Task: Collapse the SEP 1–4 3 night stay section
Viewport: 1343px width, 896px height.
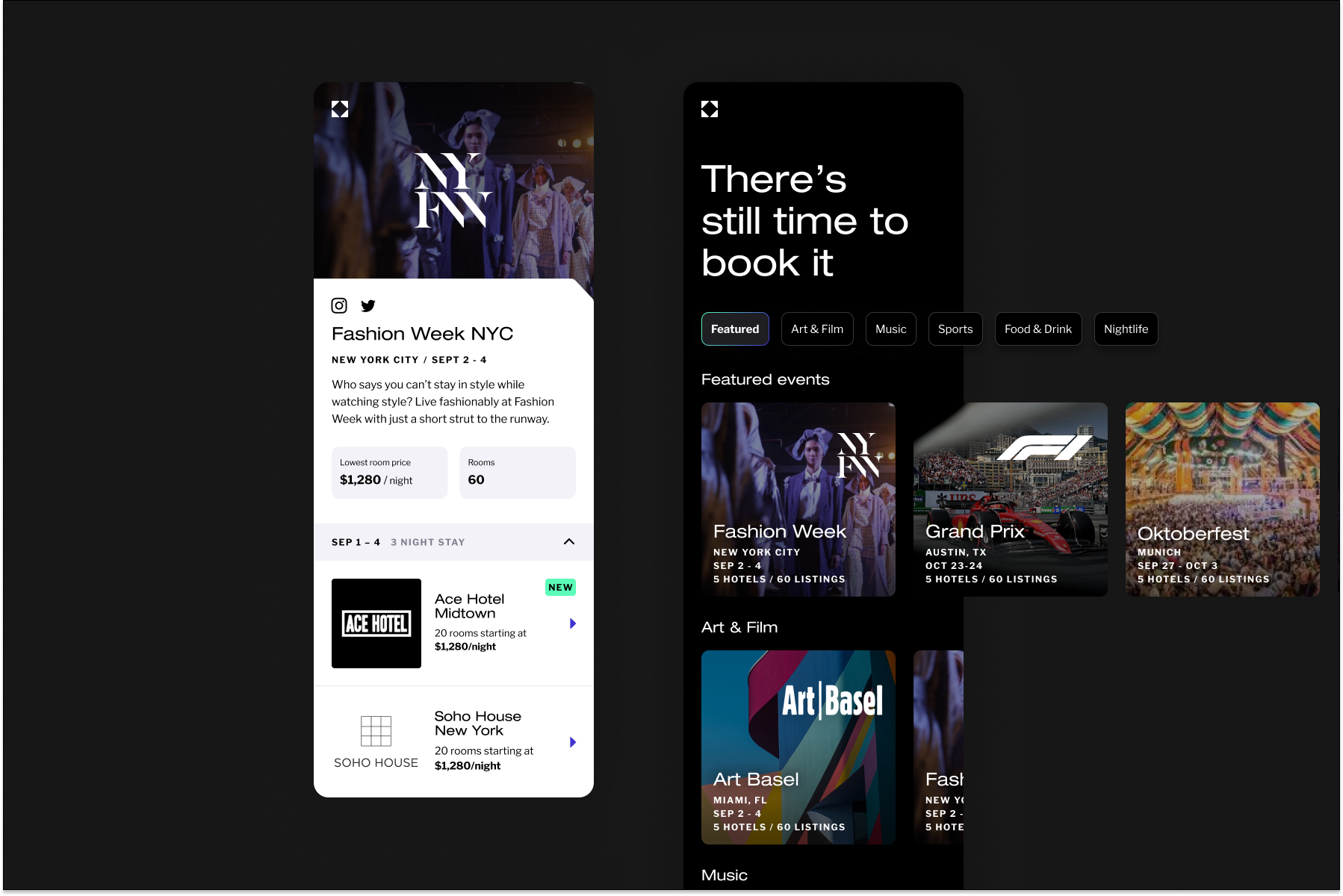Action: [x=568, y=541]
